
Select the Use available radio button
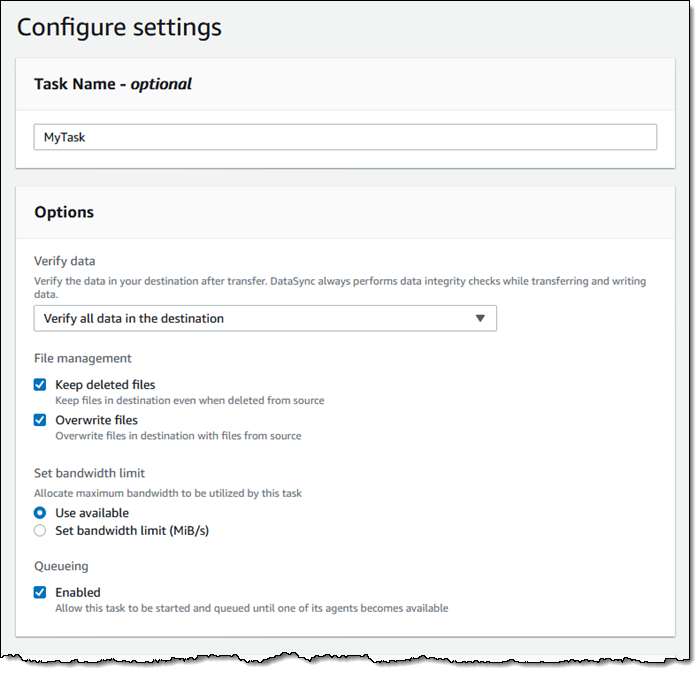40,513
